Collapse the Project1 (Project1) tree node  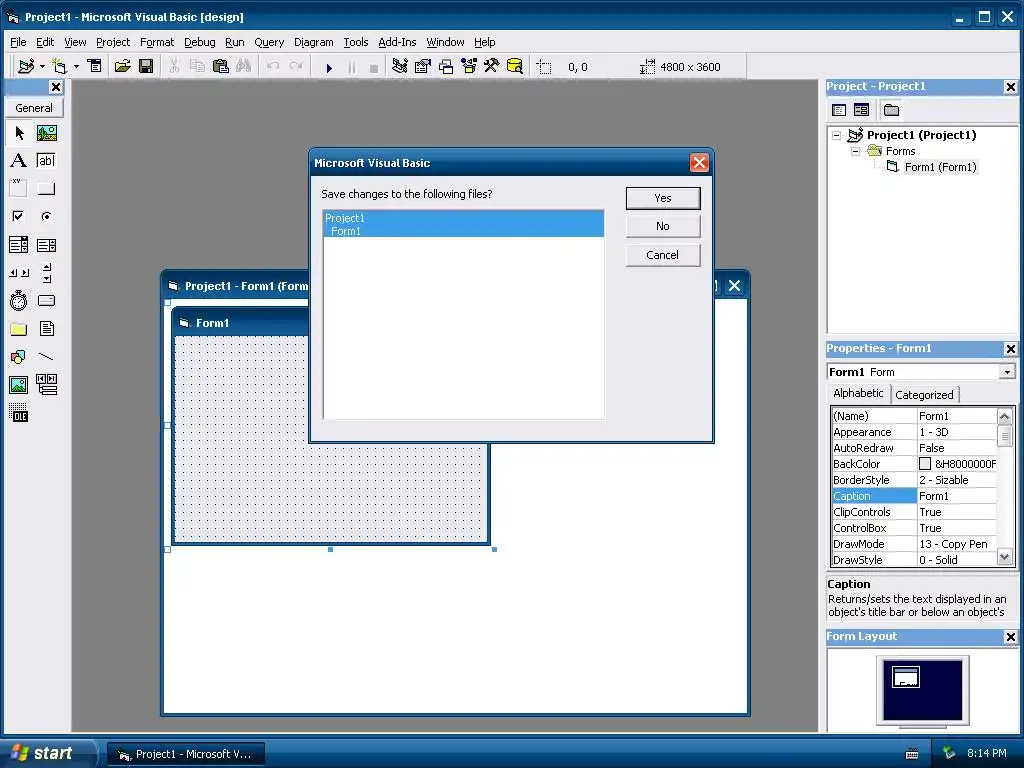point(837,135)
